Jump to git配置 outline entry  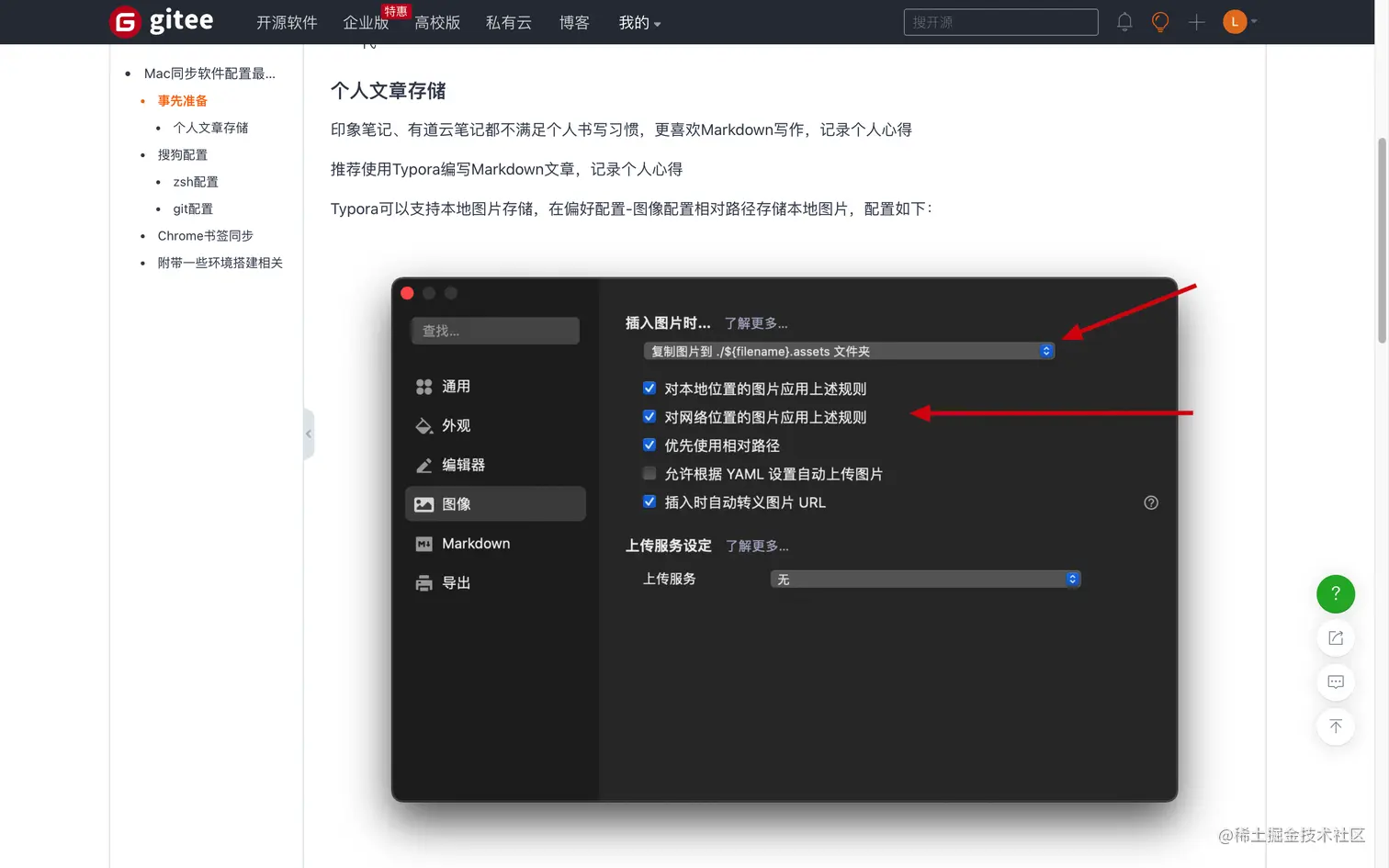point(193,209)
